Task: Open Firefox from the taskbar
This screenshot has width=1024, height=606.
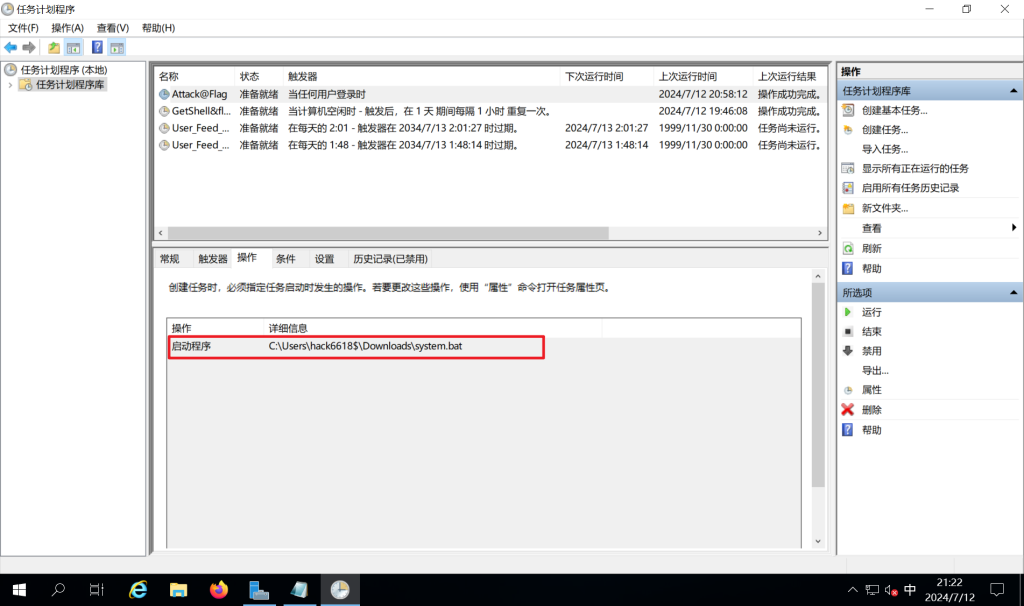Action: pyautogui.click(x=219, y=589)
